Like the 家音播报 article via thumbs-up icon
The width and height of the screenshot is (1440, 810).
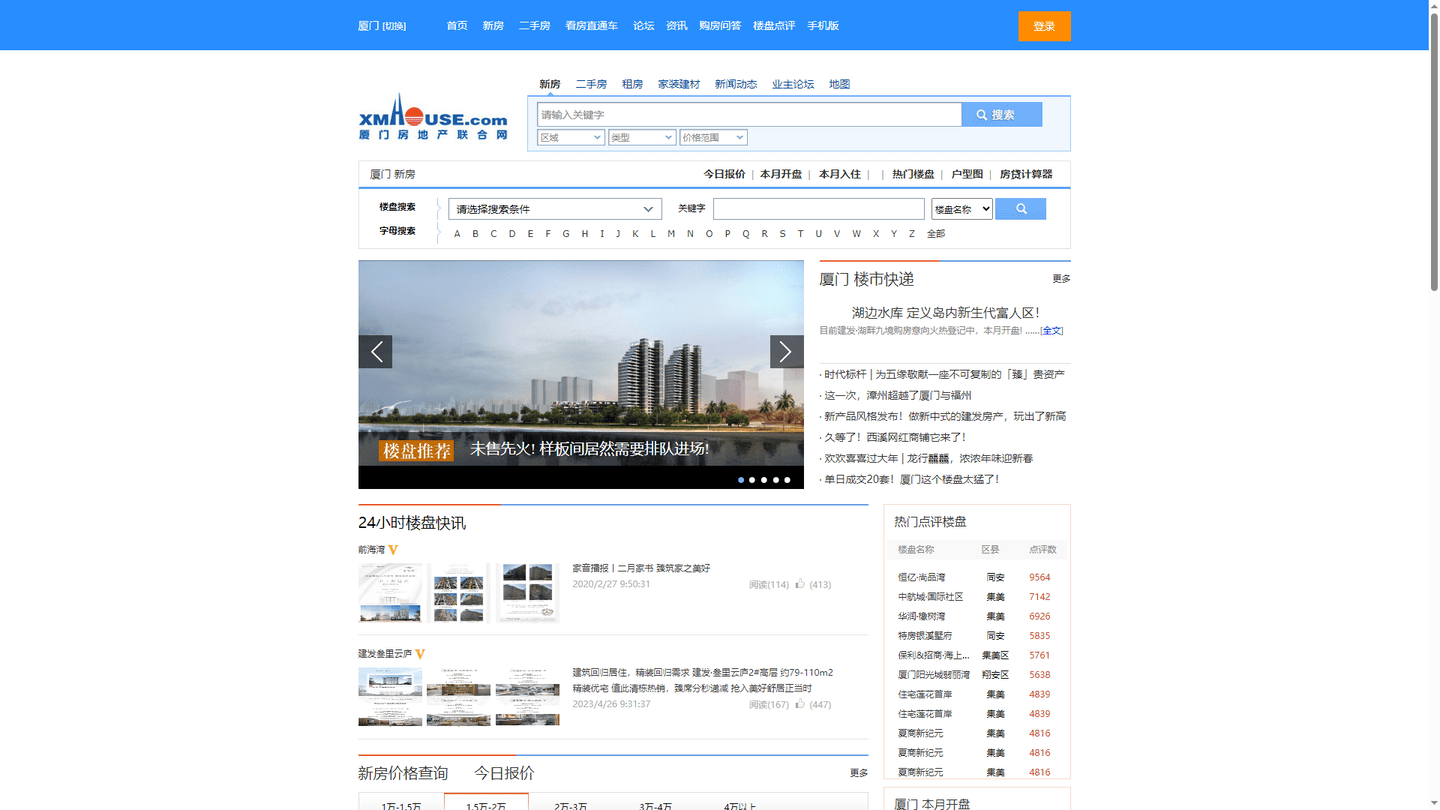pyautogui.click(x=800, y=583)
